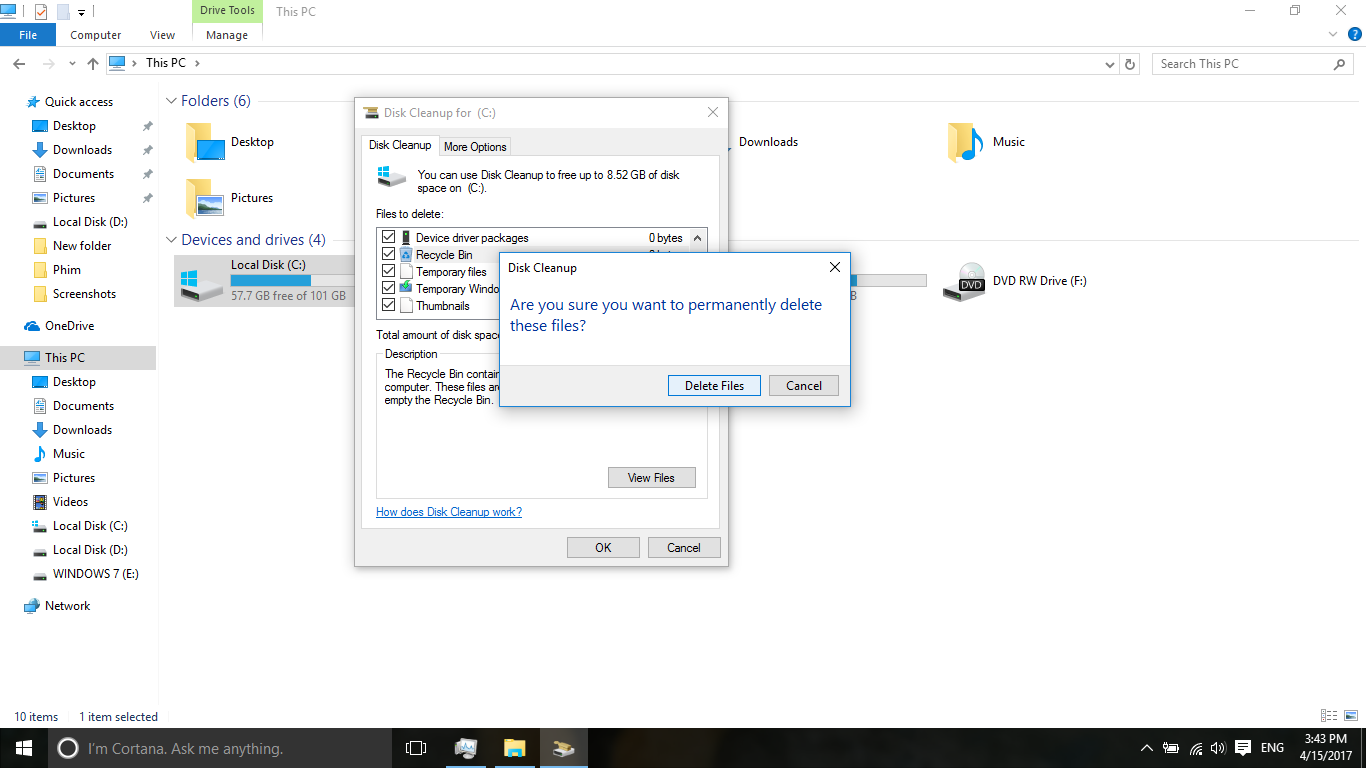
Task: Switch to the More Options tab
Action: pyautogui.click(x=474, y=146)
